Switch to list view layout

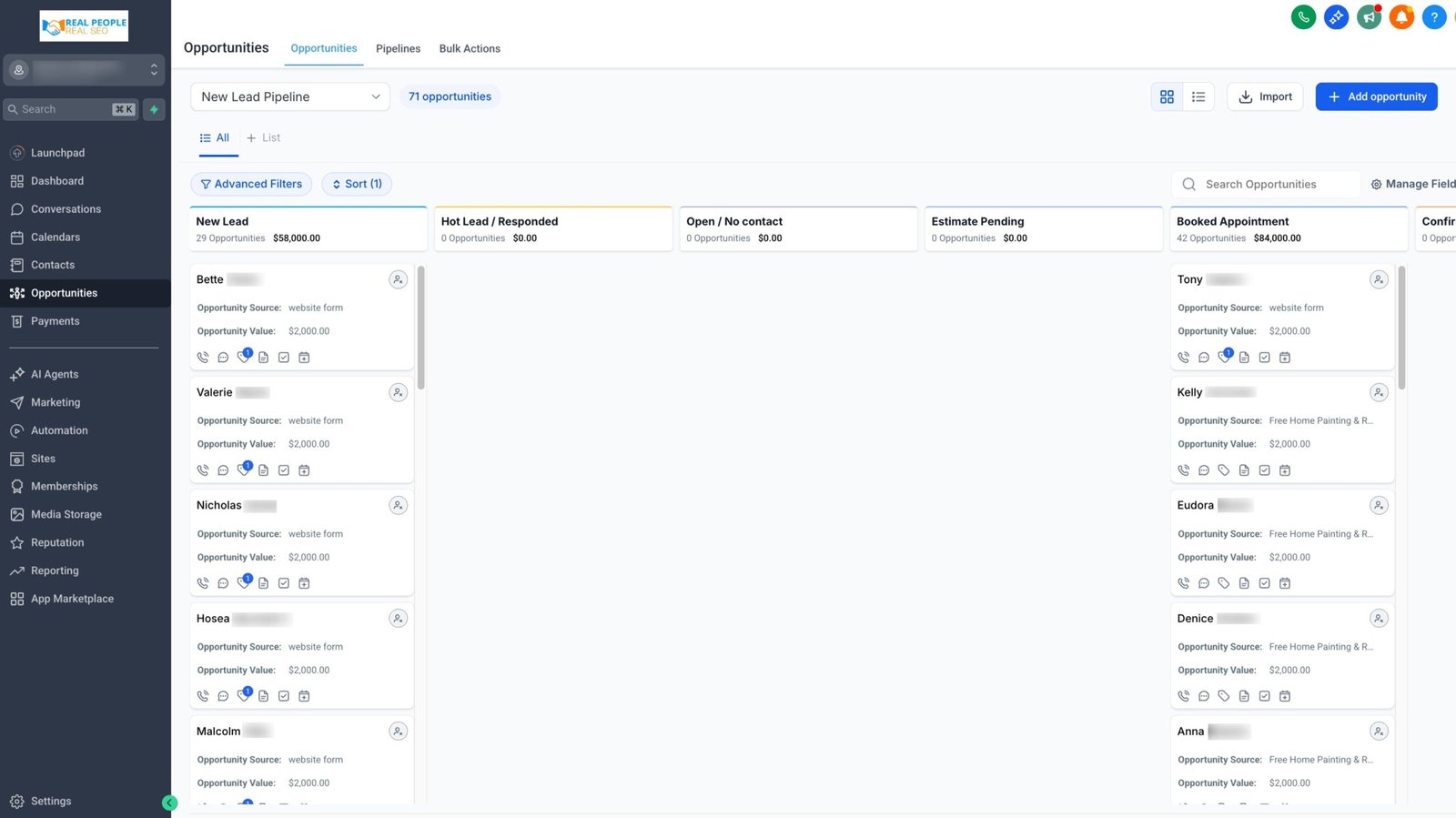[x=1198, y=96]
